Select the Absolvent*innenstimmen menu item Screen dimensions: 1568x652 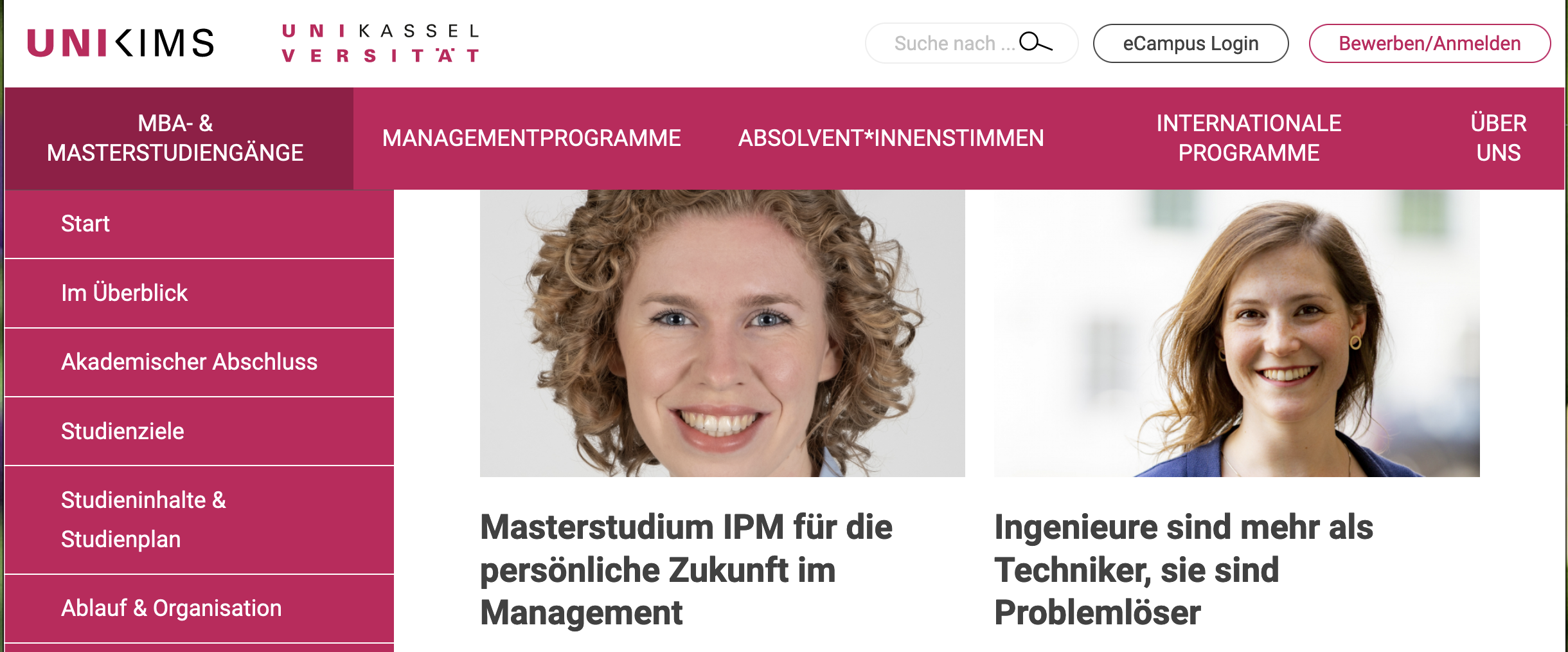click(x=891, y=138)
